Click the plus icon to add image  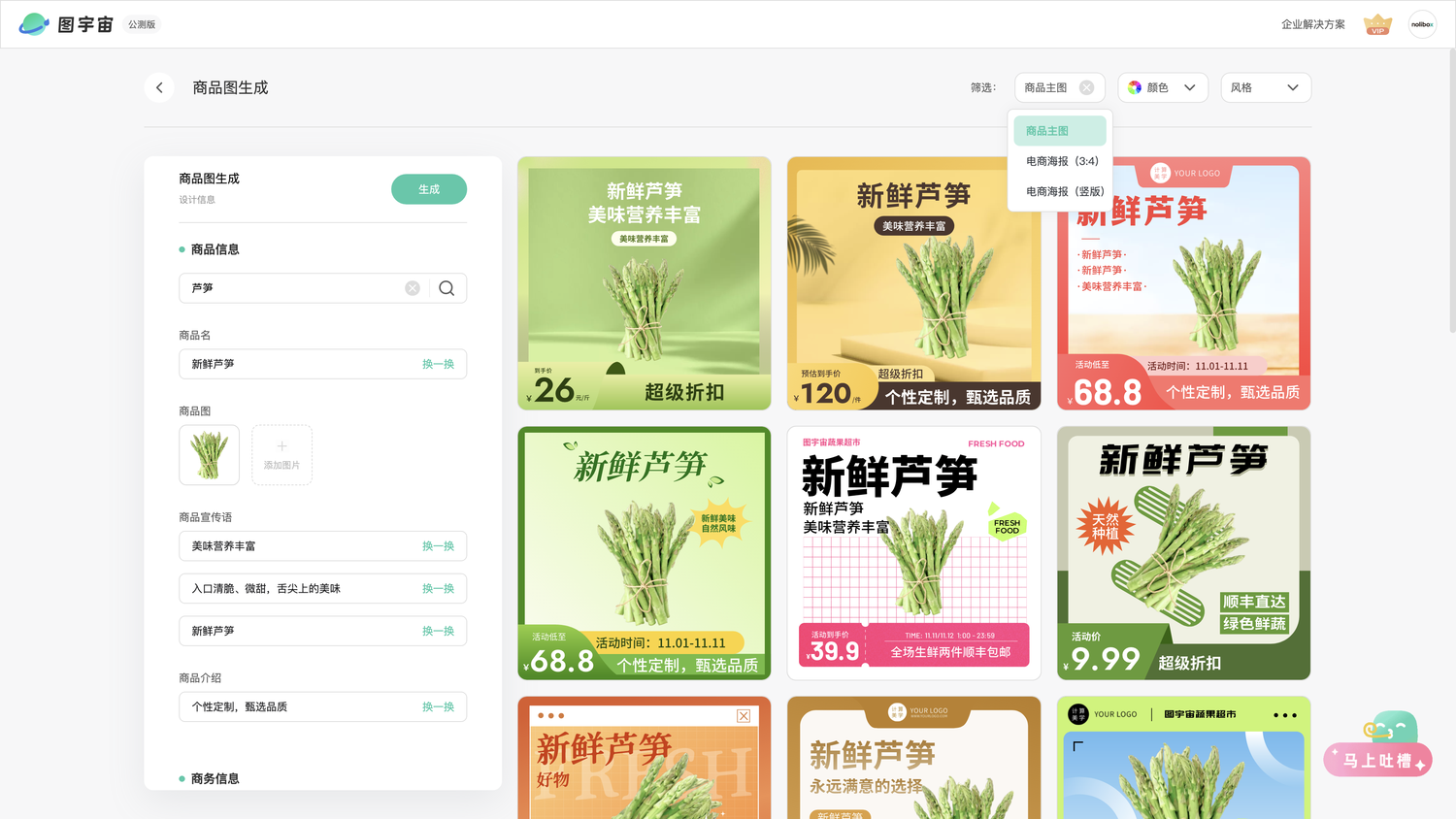281,446
